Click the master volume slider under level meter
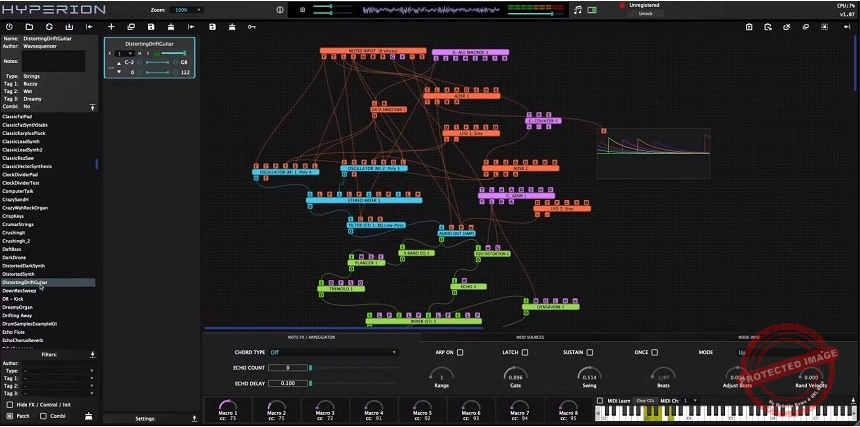860x427 pixels. [x=534, y=14]
